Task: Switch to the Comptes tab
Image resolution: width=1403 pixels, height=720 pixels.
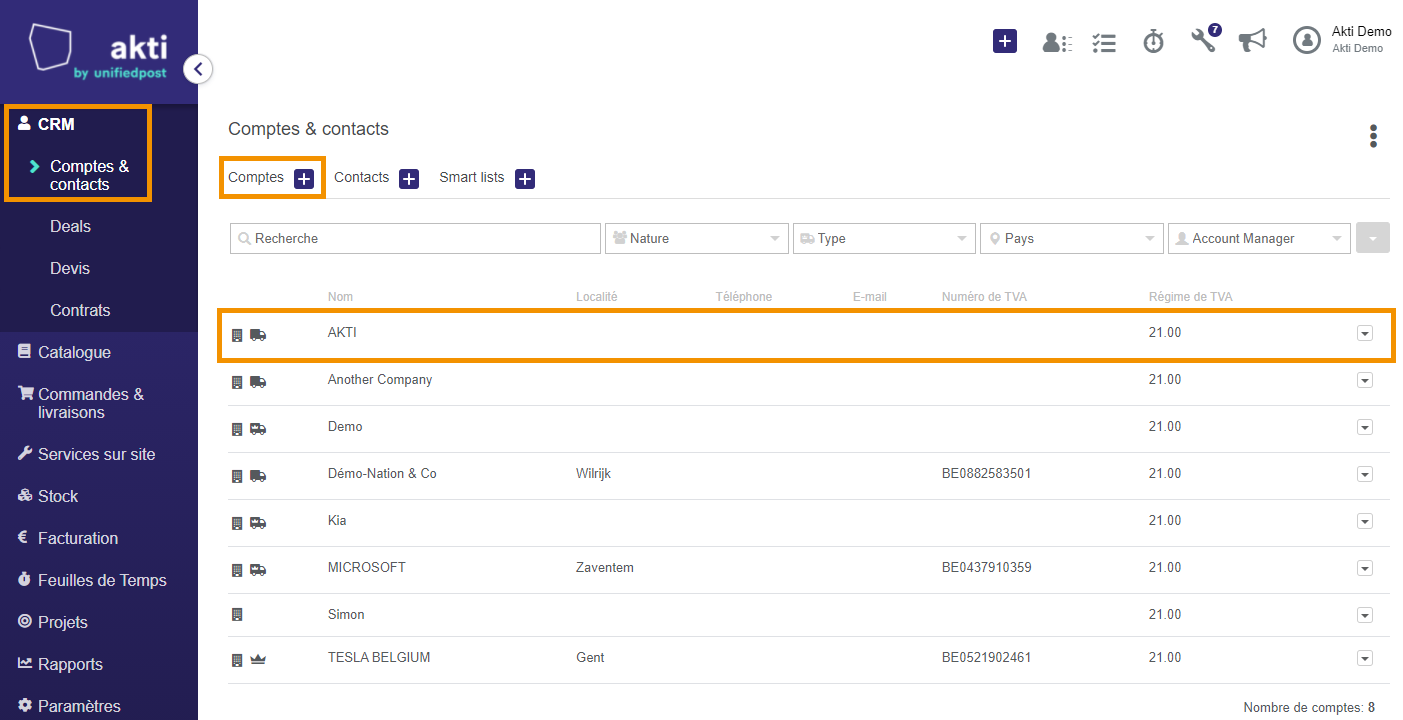Action: pos(256,177)
